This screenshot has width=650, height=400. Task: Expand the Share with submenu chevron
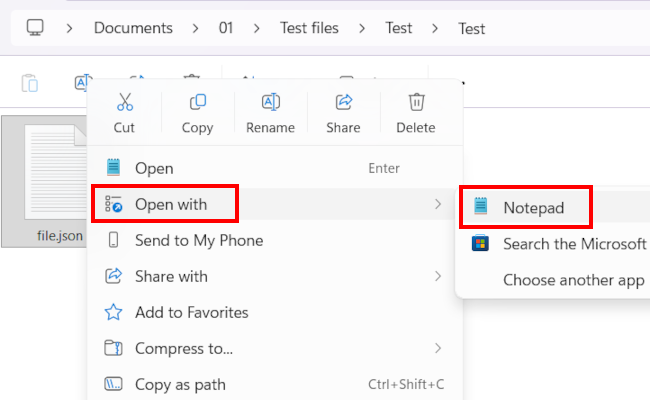click(x=438, y=276)
